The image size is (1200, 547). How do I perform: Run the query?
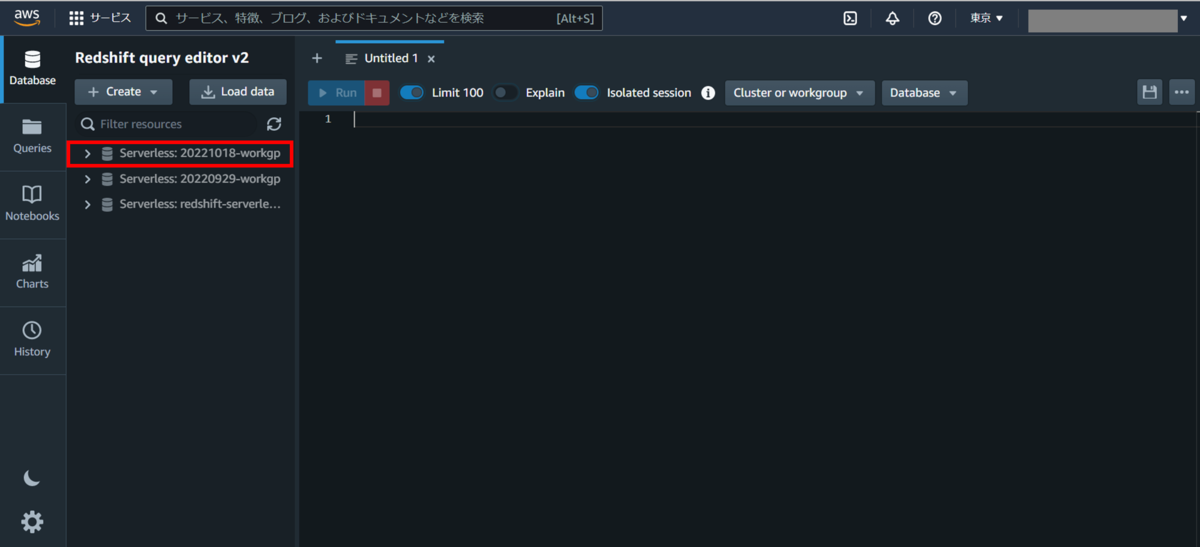[x=336, y=93]
